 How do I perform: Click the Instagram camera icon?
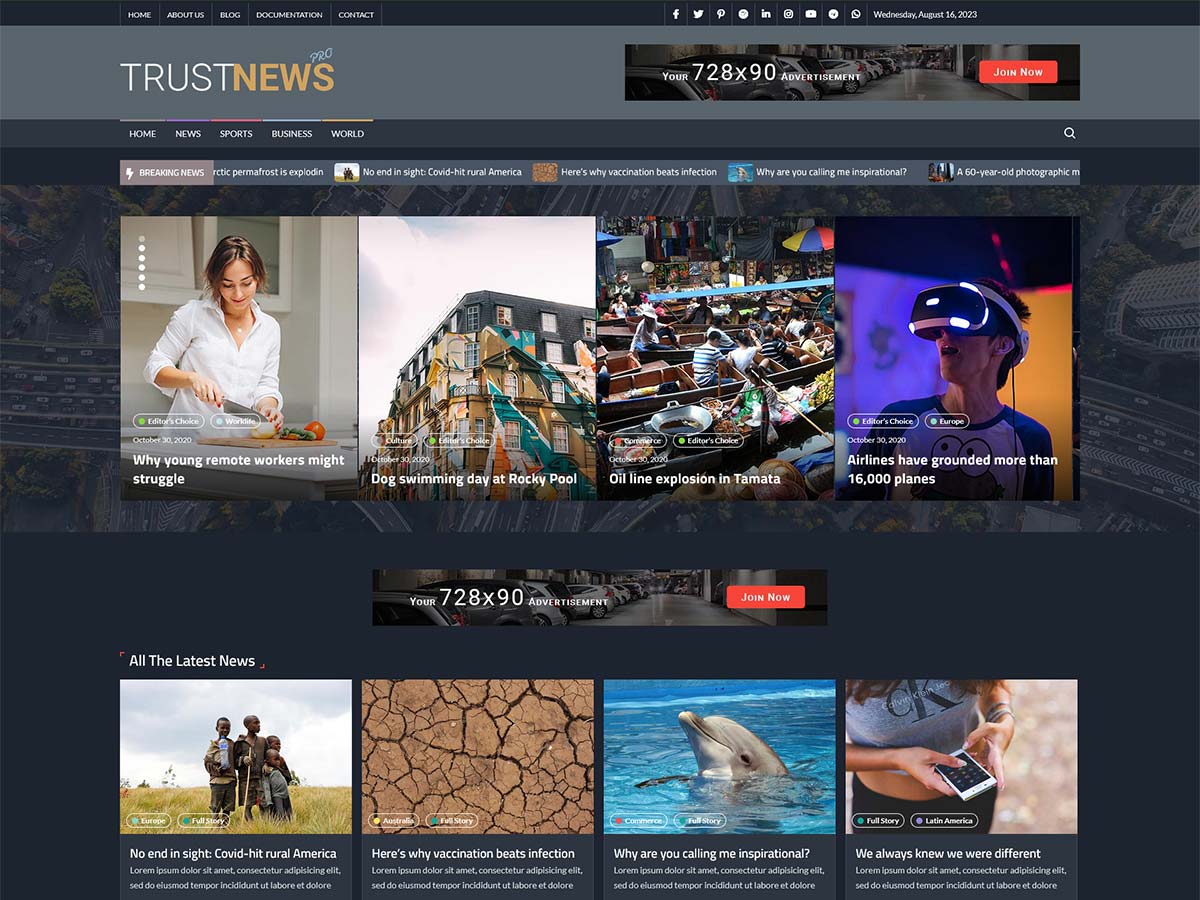(x=788, y=14)
